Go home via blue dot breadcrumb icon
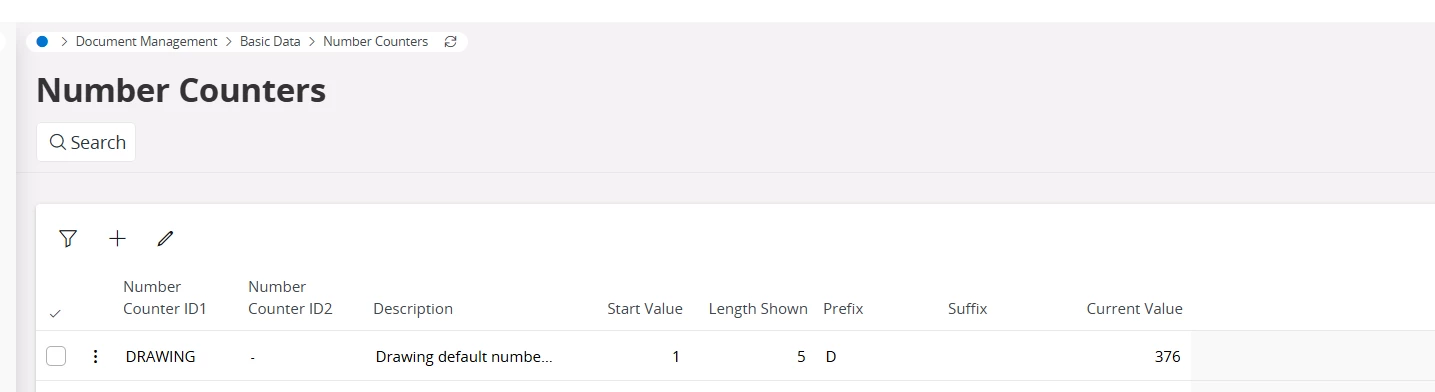1435x392 pixels. (x=42, y=42)
